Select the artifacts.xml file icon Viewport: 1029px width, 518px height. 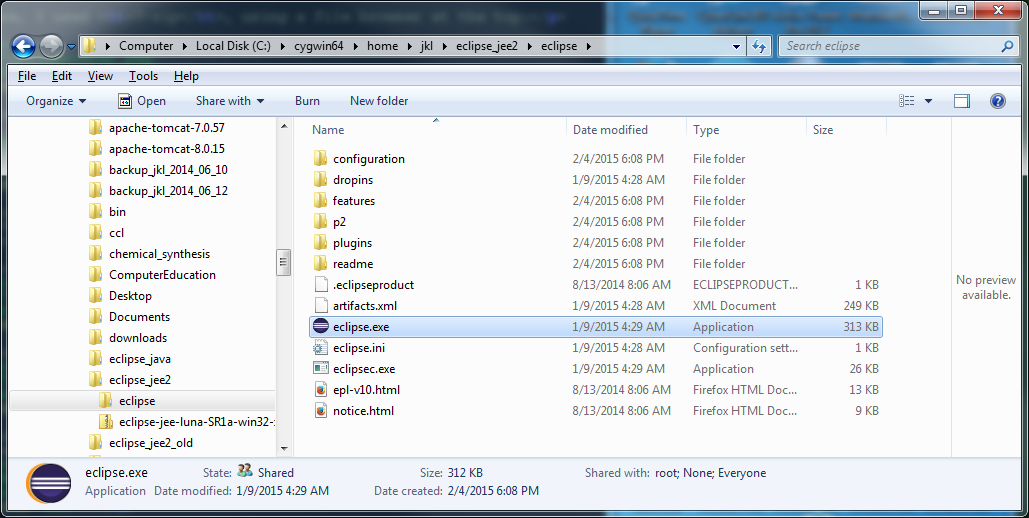pyautogui.click(x=321, y=306)
